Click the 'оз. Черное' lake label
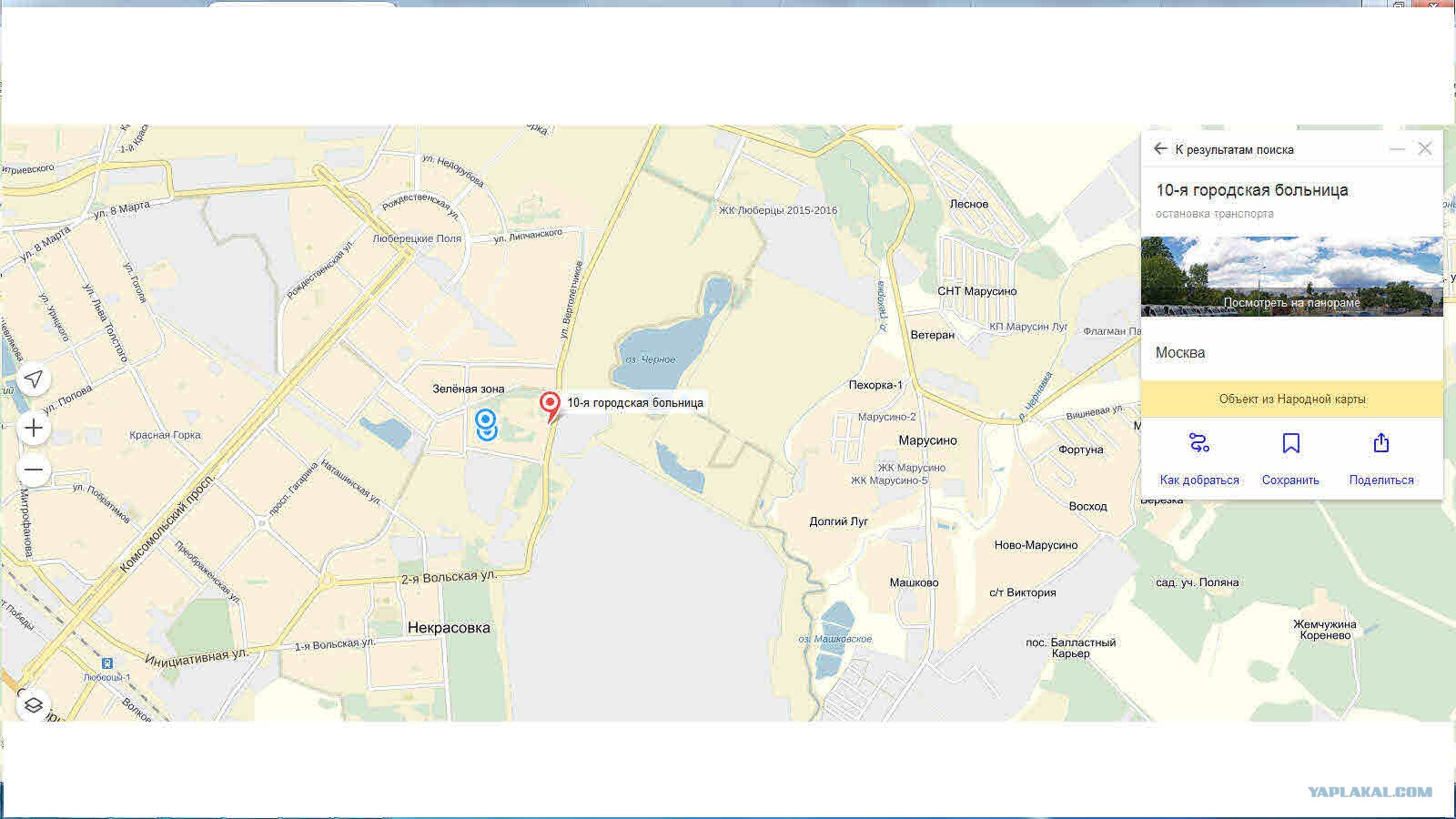 pyautogui.click(x=650, y=359)
